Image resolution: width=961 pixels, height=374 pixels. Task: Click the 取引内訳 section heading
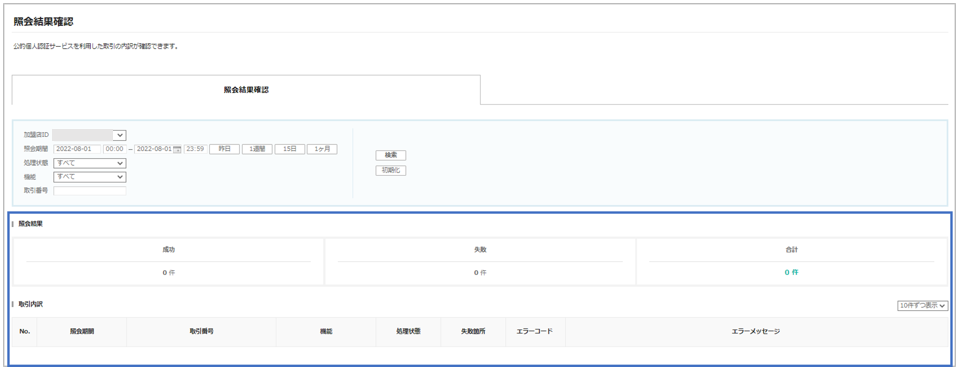pyautogui.click(x=31, y=304)
